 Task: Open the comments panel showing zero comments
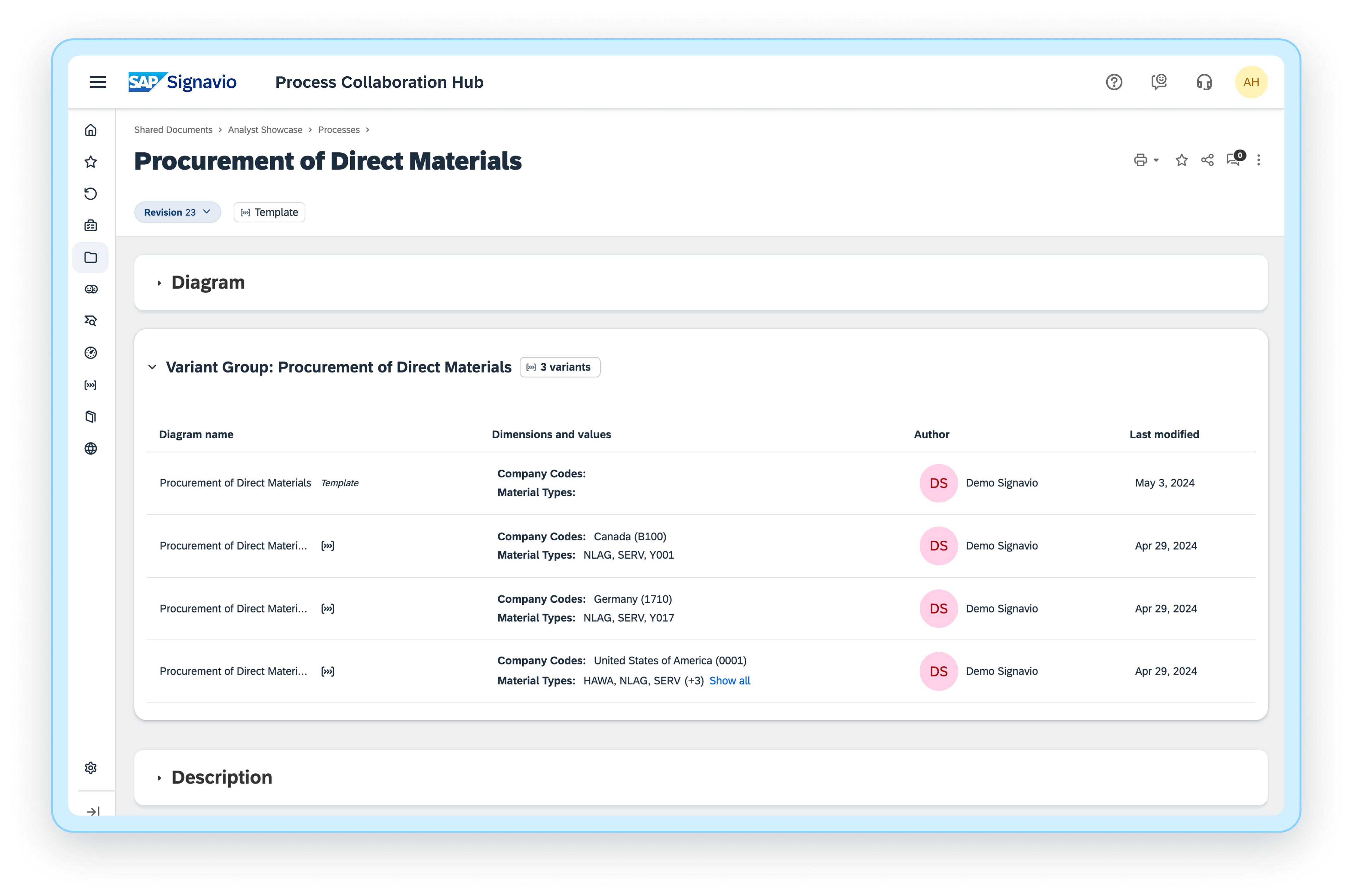(x=1234, y=161)
